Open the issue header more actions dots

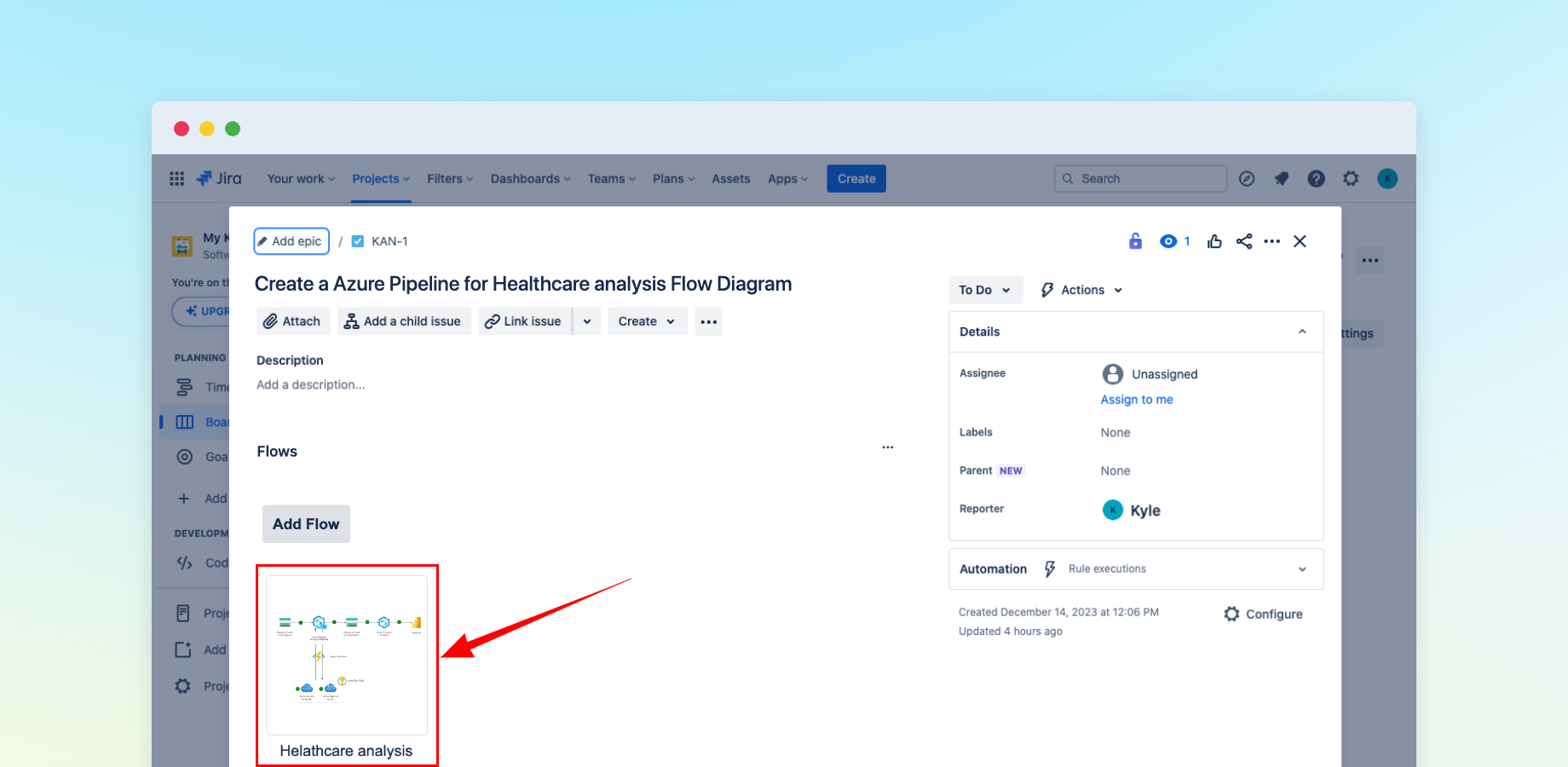1272,241
